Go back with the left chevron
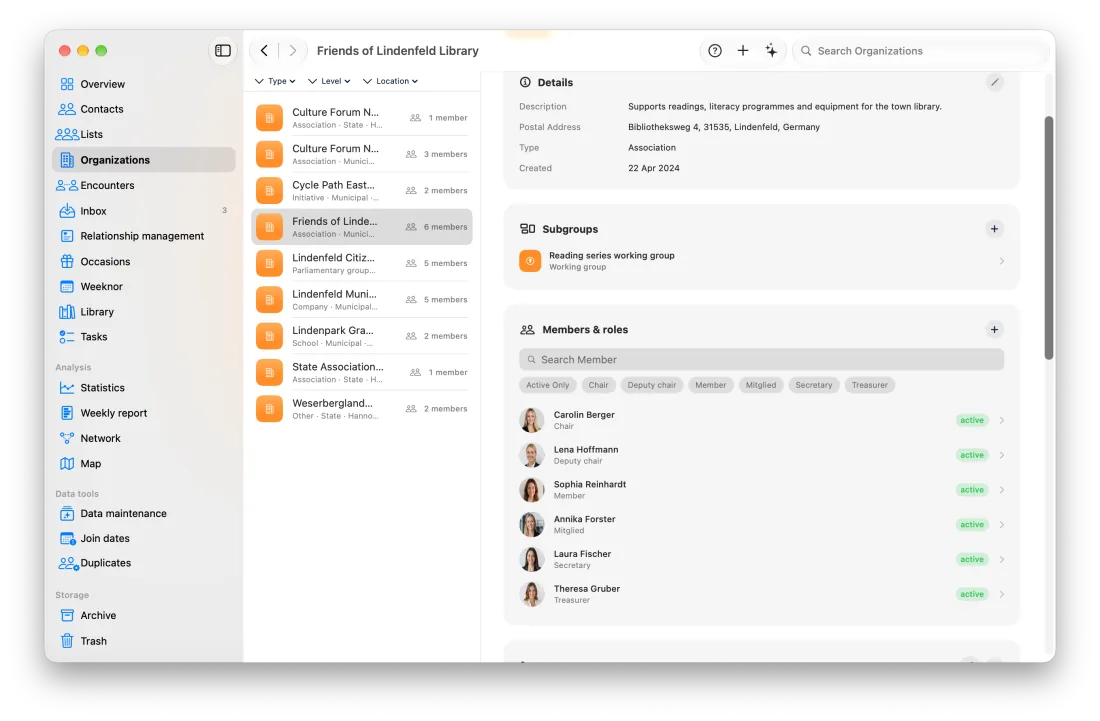Viewport: 1100px width, 721px height. 264,50
